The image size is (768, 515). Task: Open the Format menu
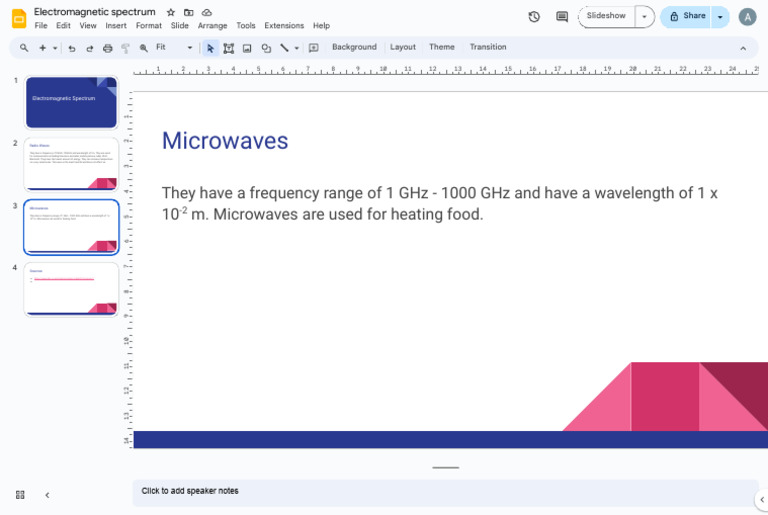148,25
